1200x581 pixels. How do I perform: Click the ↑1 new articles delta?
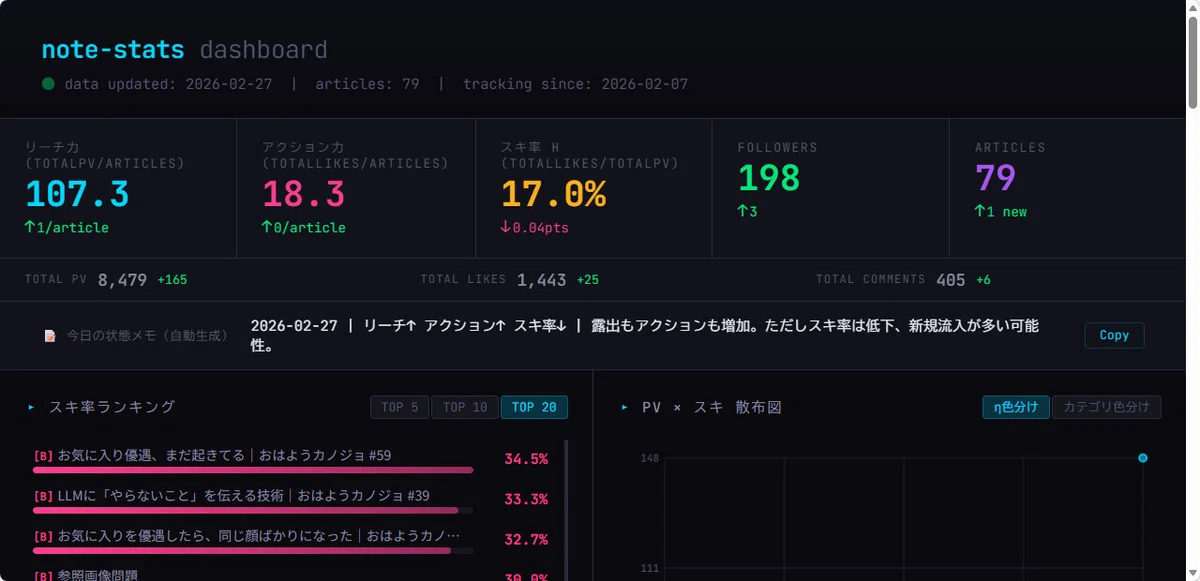click(1001, 211)
